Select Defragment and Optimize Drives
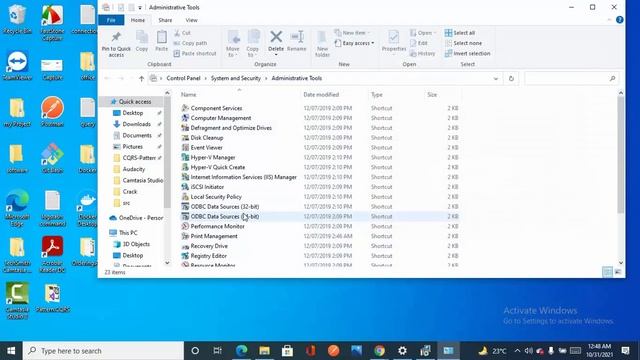The image size is (640, 360). [x=231, y=128]
